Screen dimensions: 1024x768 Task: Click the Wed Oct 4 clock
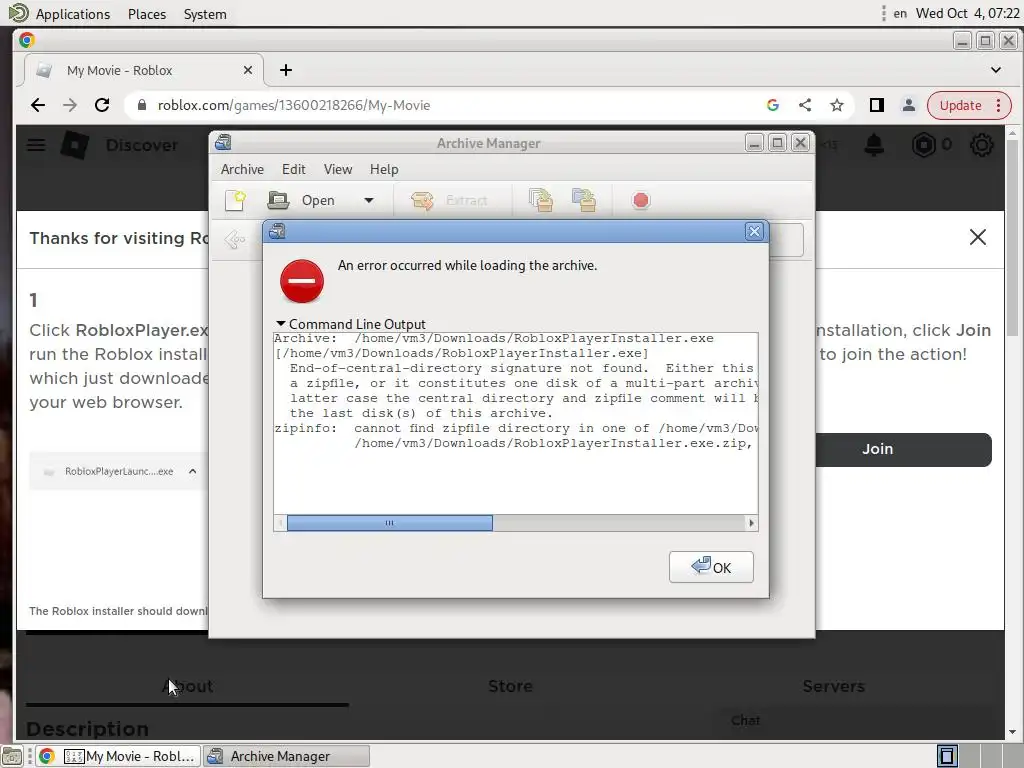pos(967,13)
